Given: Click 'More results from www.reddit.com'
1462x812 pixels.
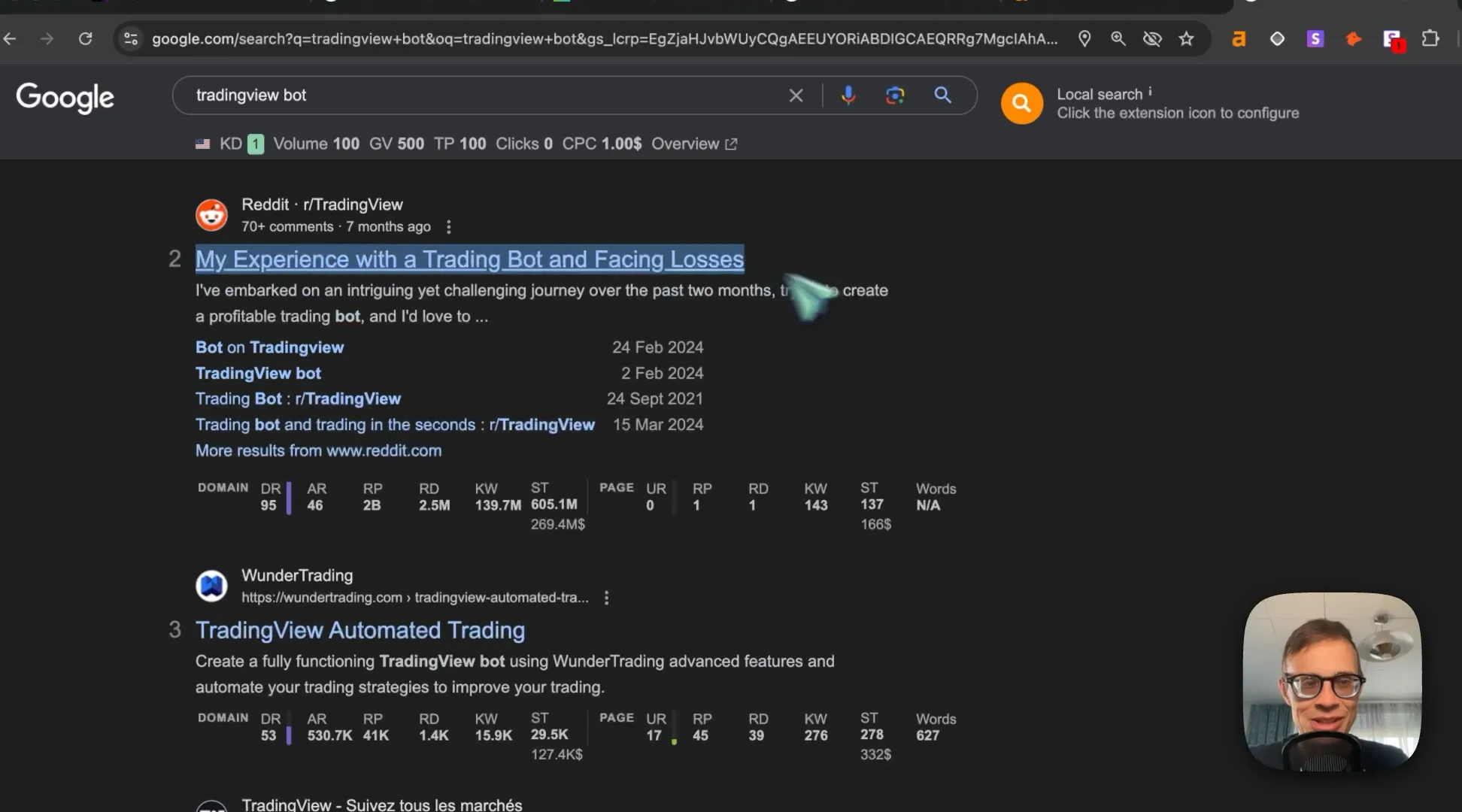Looking at the screenshot, I should click(318, 450).
